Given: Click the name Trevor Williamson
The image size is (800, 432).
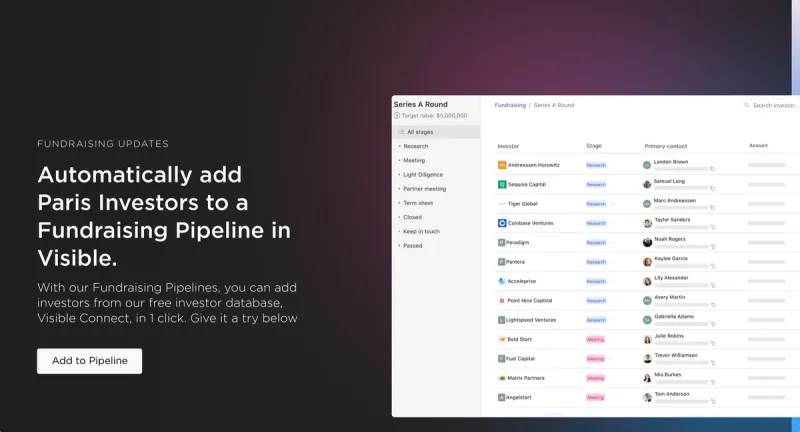Looking at the screenshot, I should pos(676,355).
